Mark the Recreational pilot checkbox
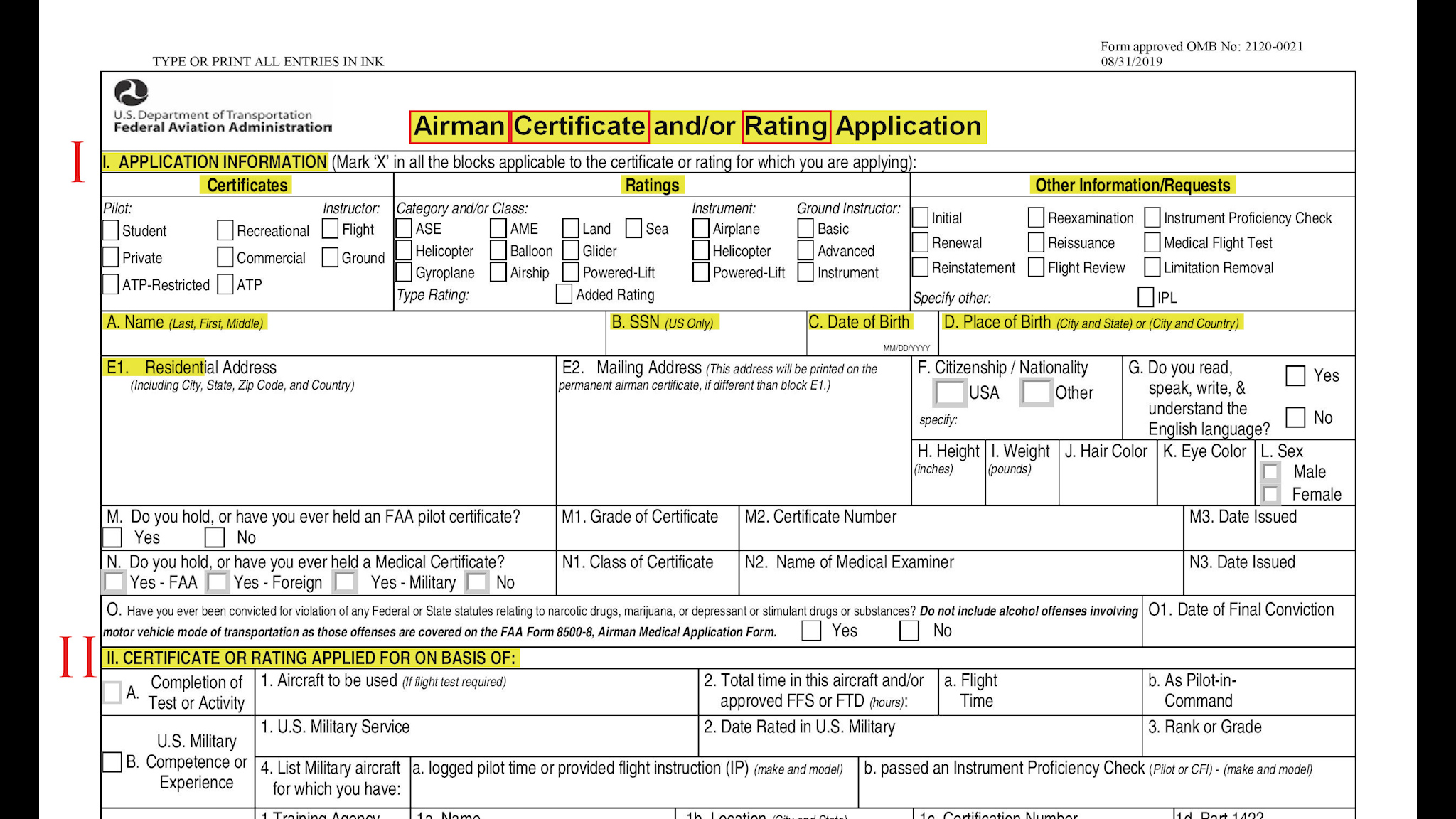The width and height of the screenshot is (1456, 819). coord(225,230)
